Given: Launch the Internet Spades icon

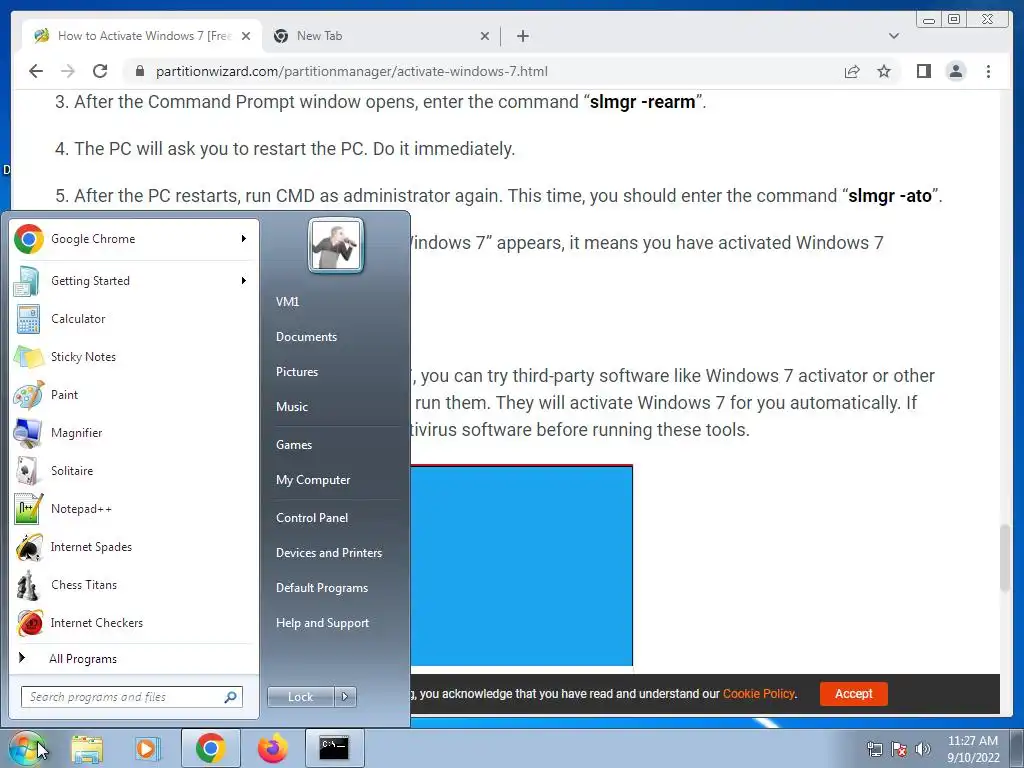Looking at the screenshot, I should click(x=28, y=547).
